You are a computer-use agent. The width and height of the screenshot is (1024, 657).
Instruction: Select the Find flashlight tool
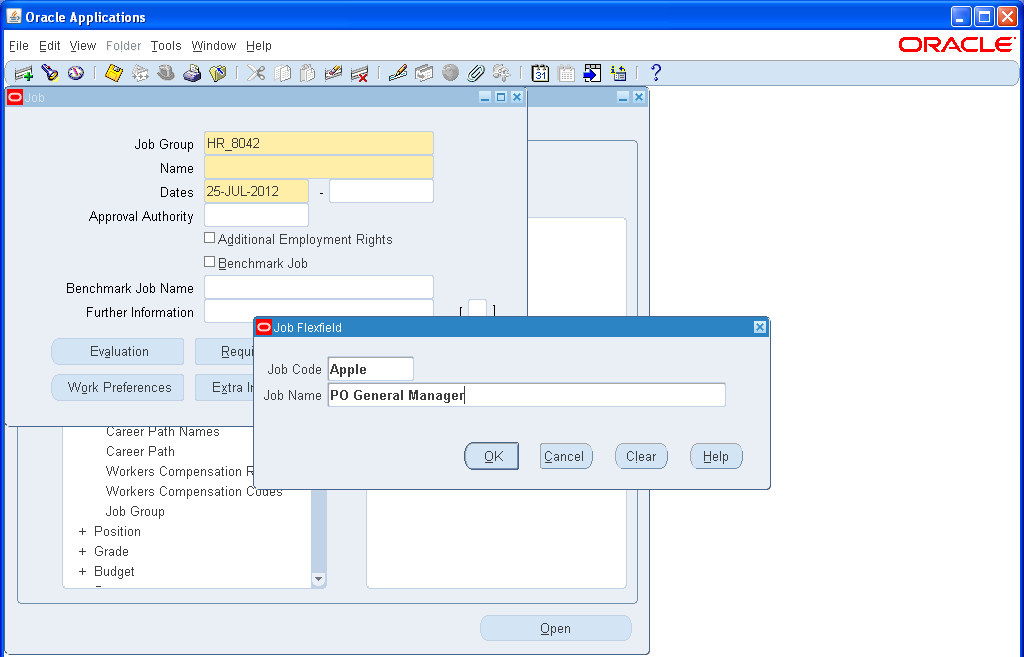click(48, 72)
